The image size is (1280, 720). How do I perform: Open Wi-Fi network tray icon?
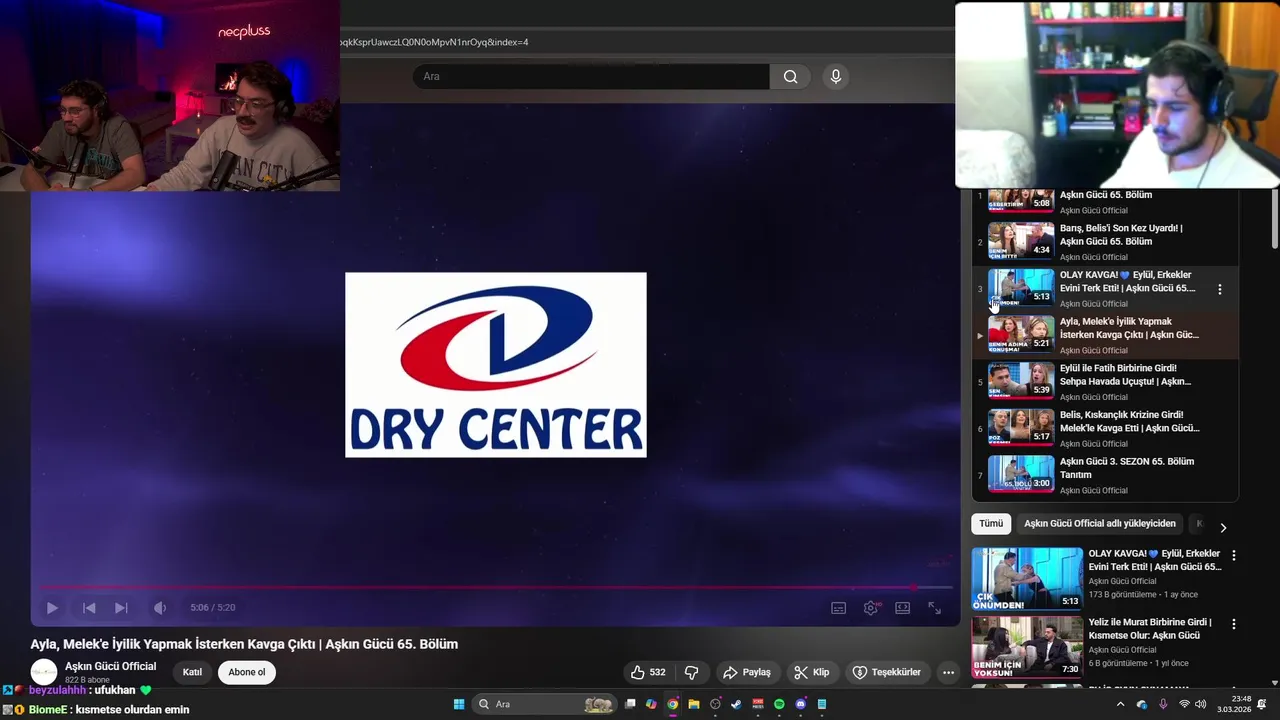coord(1184,704)
